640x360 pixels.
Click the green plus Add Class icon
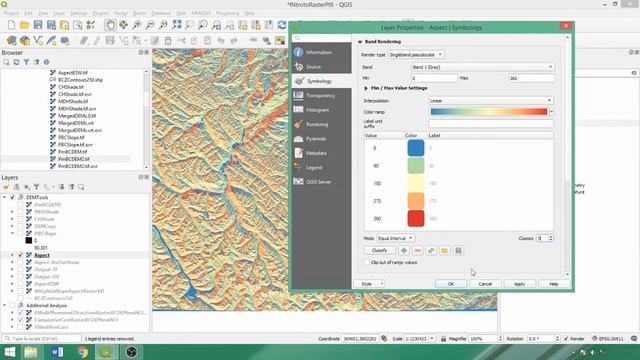pyautogui.click(x=404, y=251)
